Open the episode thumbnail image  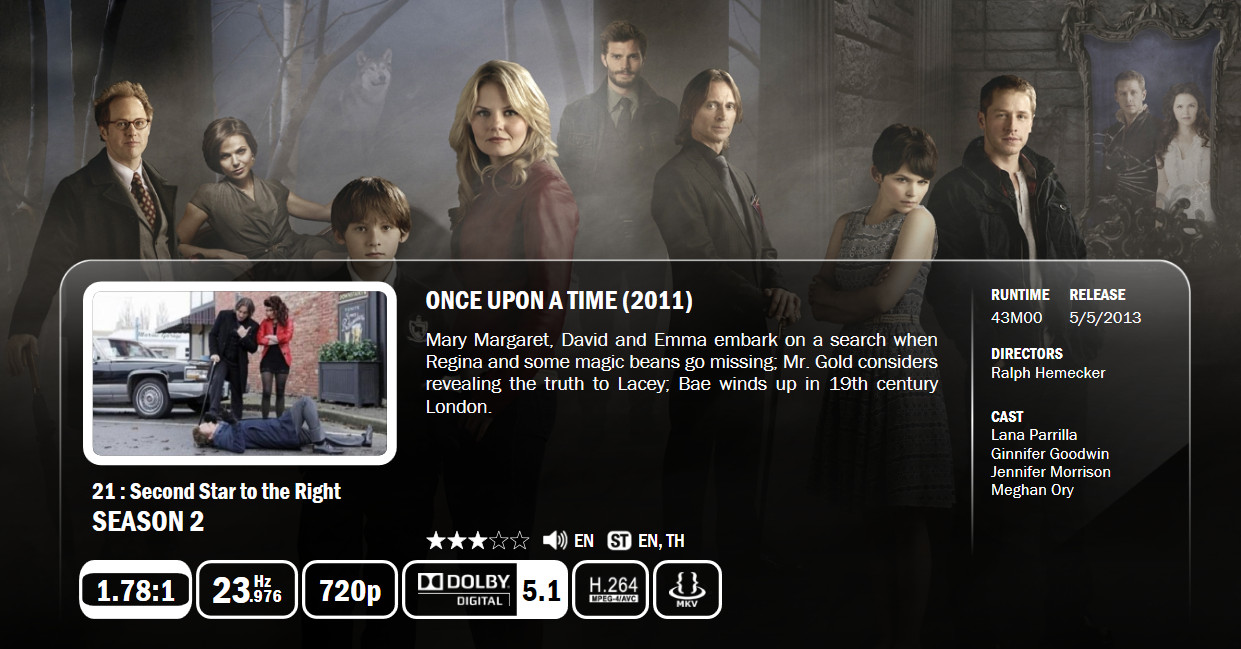(x=240, y=373)
